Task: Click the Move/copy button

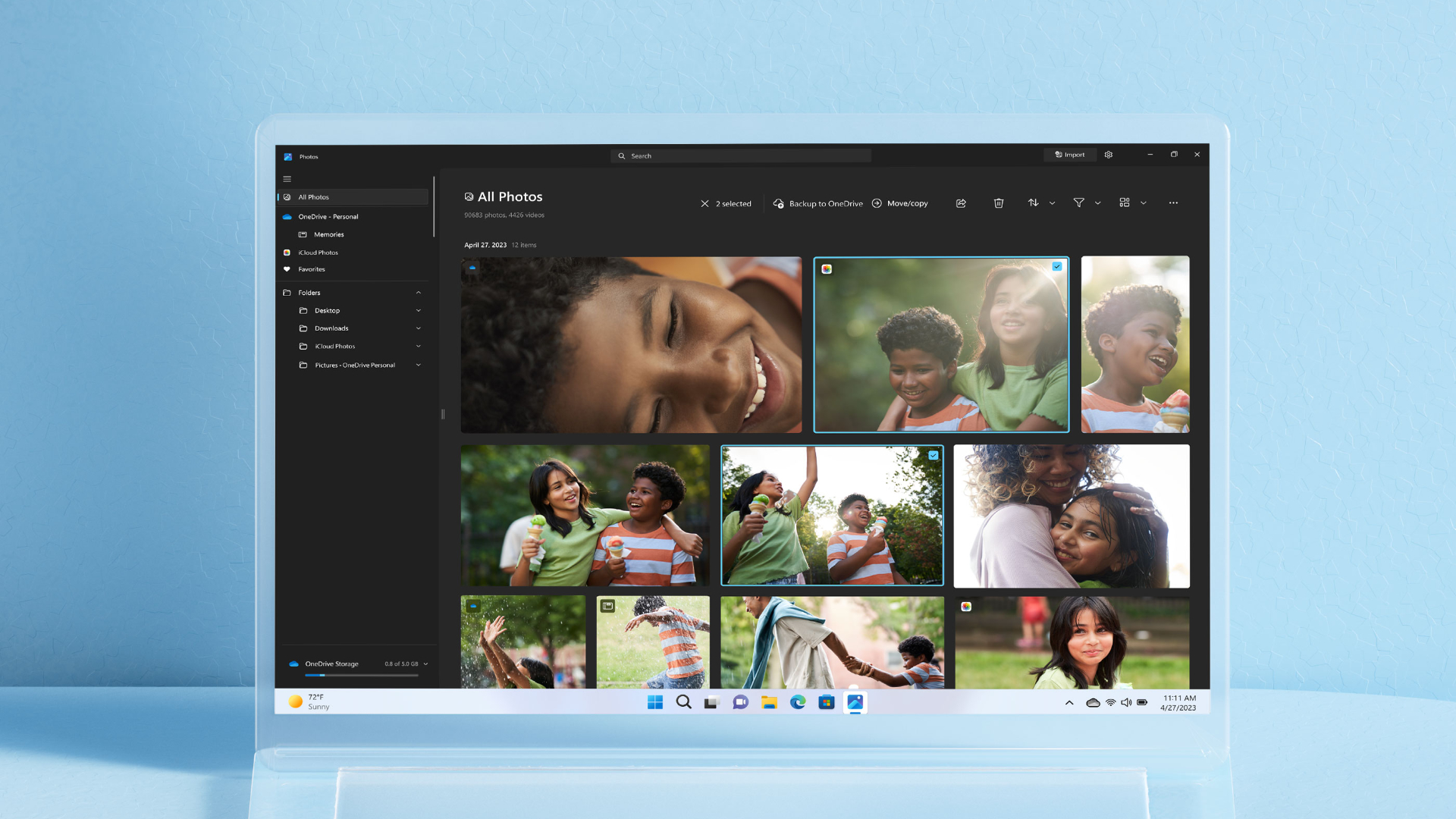Action: tap(900, 204)
